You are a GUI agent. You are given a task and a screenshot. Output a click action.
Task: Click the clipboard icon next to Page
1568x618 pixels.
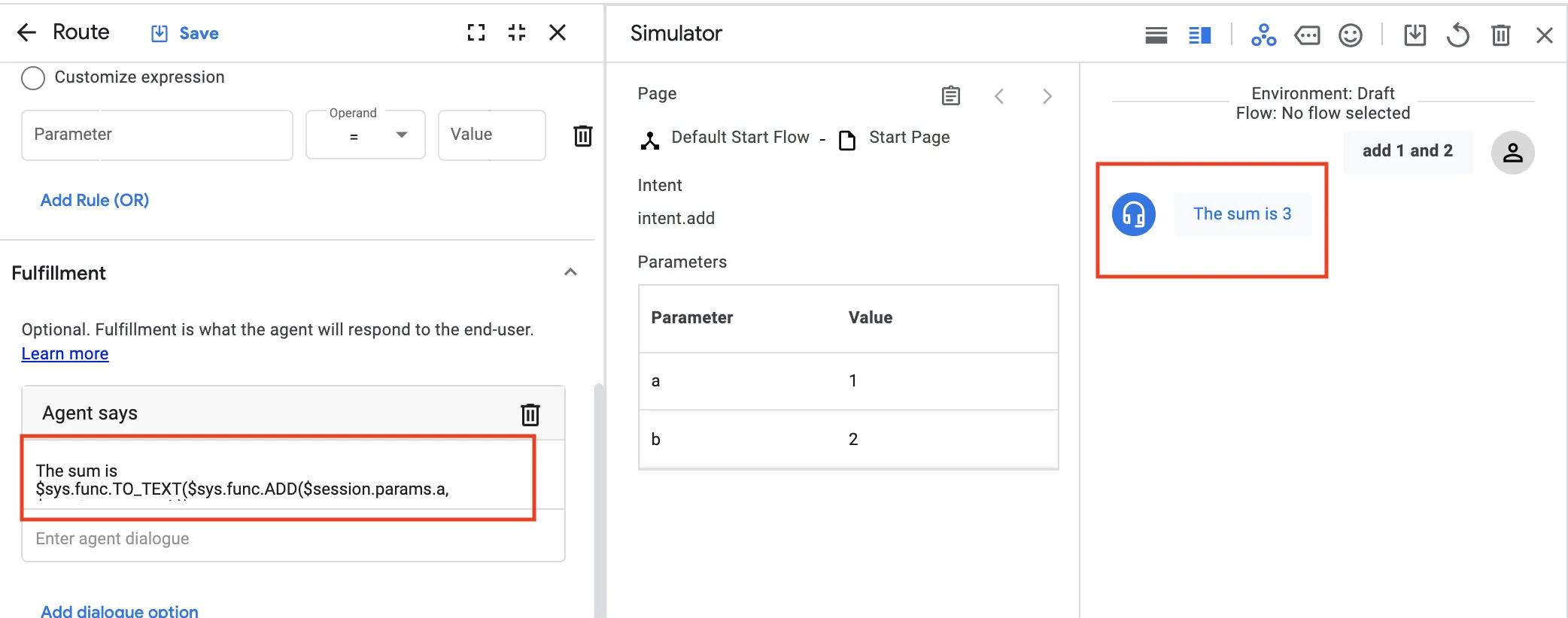click(951, 95)
